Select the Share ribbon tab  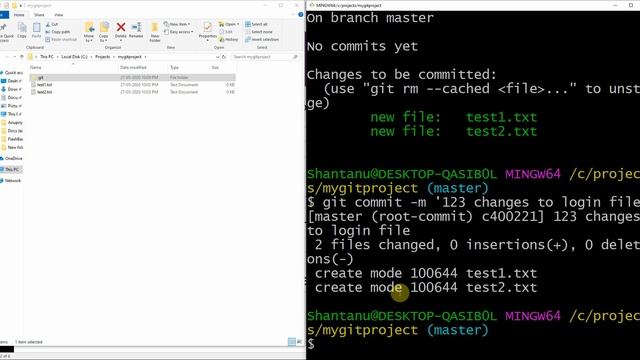[x=39, y=15]
